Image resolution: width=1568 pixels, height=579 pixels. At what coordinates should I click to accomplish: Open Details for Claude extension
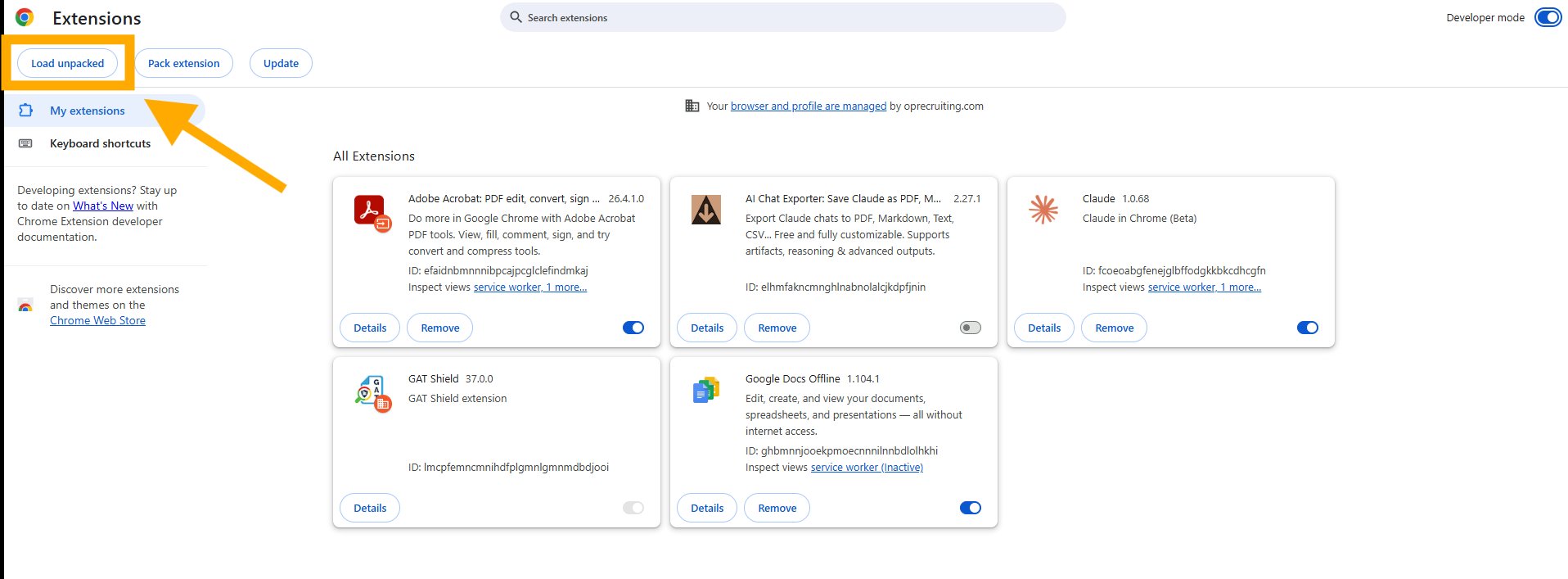[x=1044, y=328]
